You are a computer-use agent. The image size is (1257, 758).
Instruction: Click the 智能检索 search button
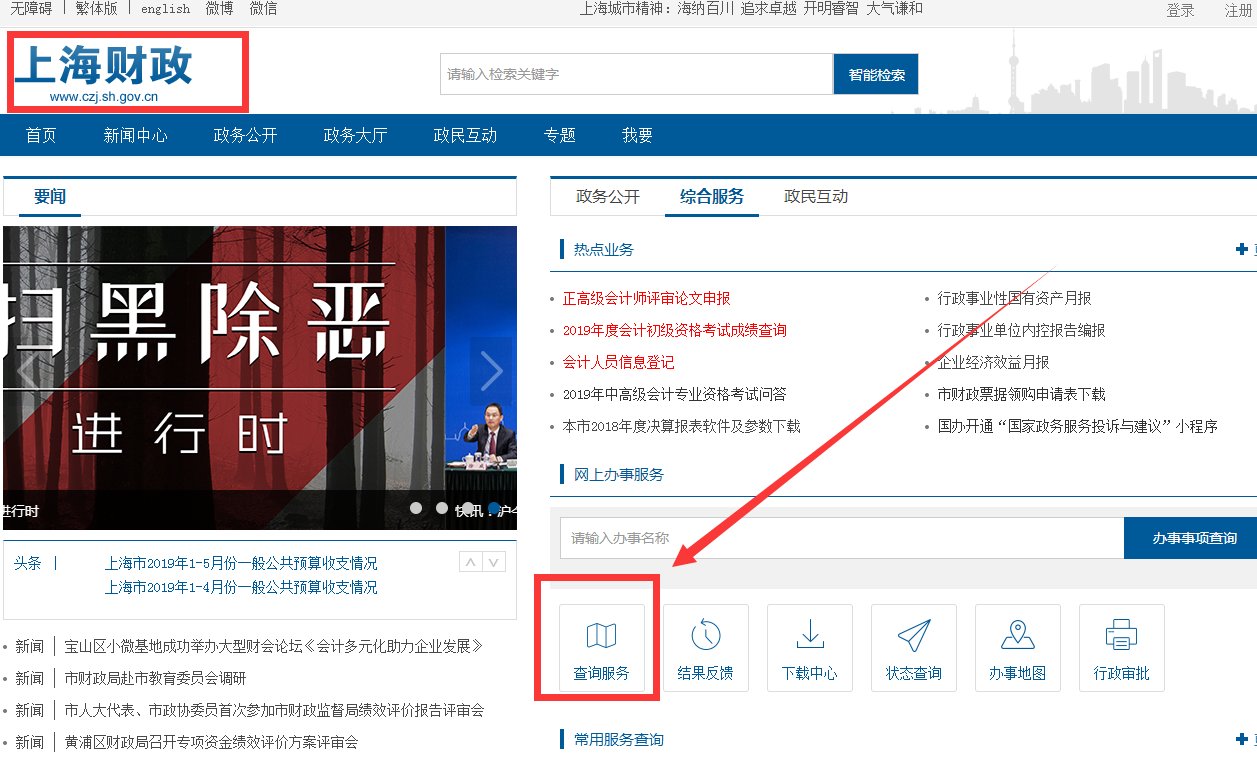tap(875, 73)
